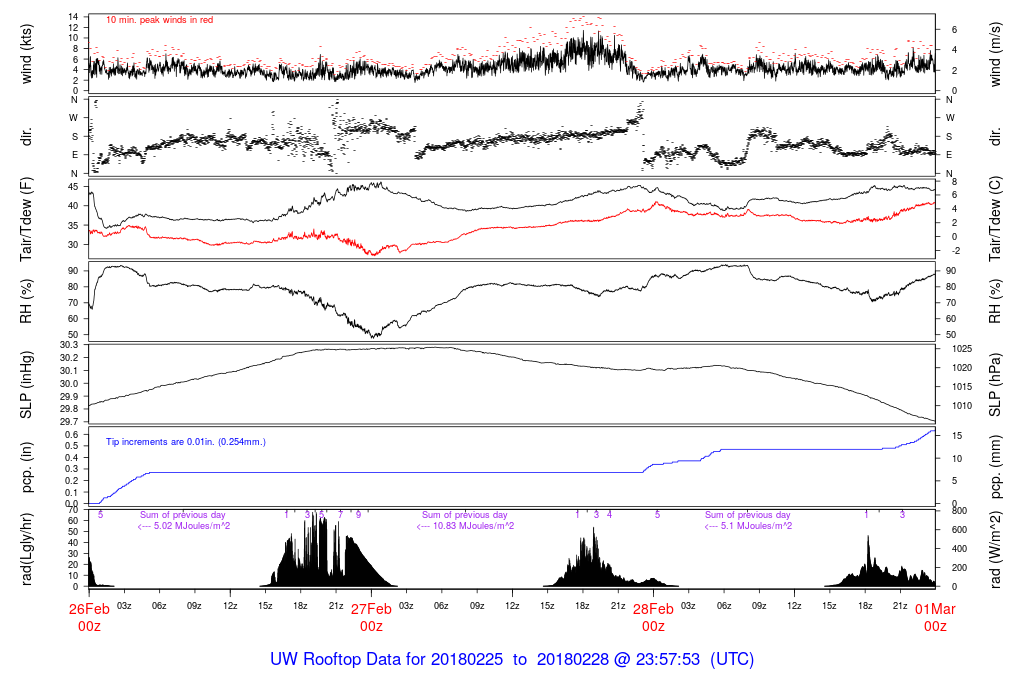This screenshot has height=700, width=1024.
Task: Click the 'wind (m/s)' axis label
Action: 995,54
